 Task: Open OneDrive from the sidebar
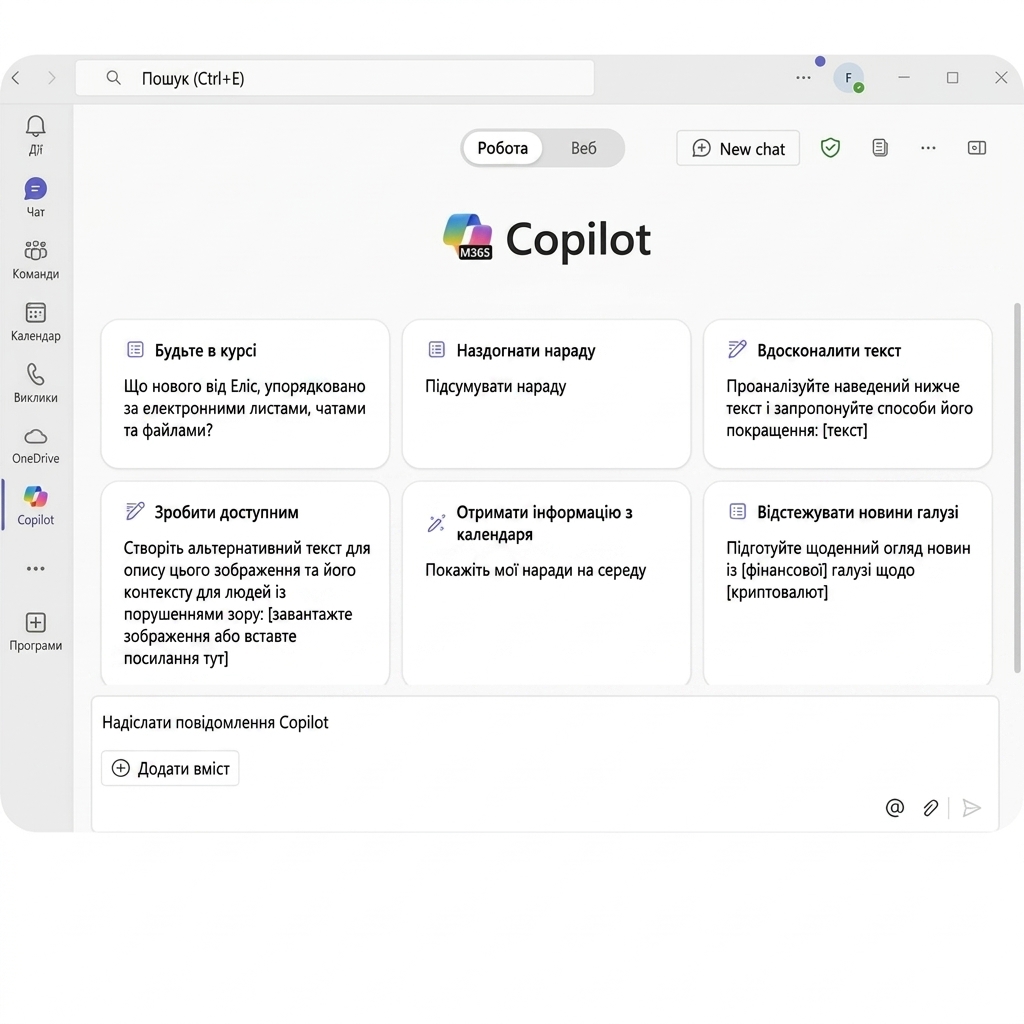point(35,445)
